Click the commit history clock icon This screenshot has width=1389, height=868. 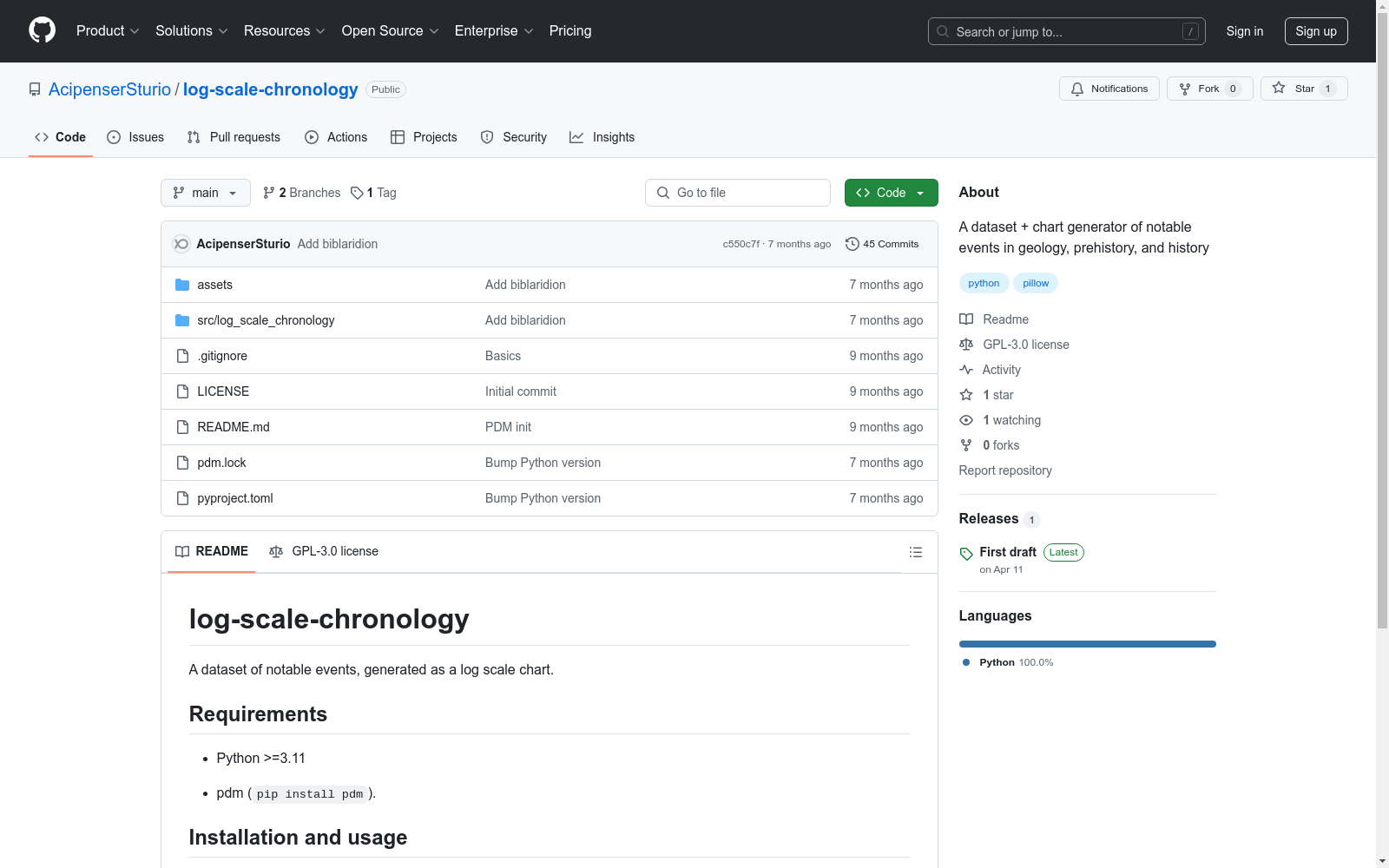[852, 244]
